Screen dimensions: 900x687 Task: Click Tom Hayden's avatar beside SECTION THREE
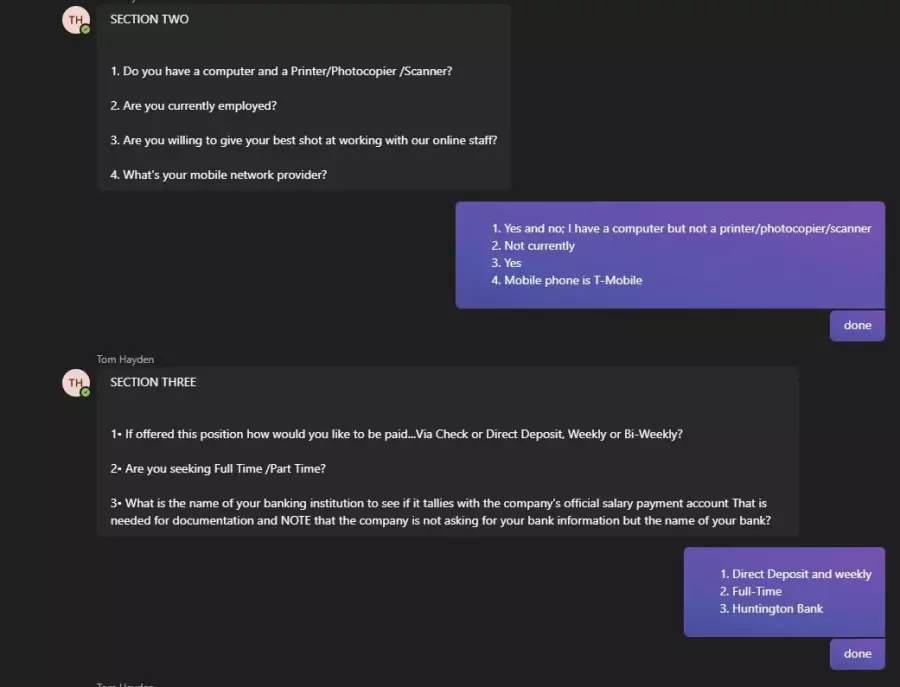(76, 383)
